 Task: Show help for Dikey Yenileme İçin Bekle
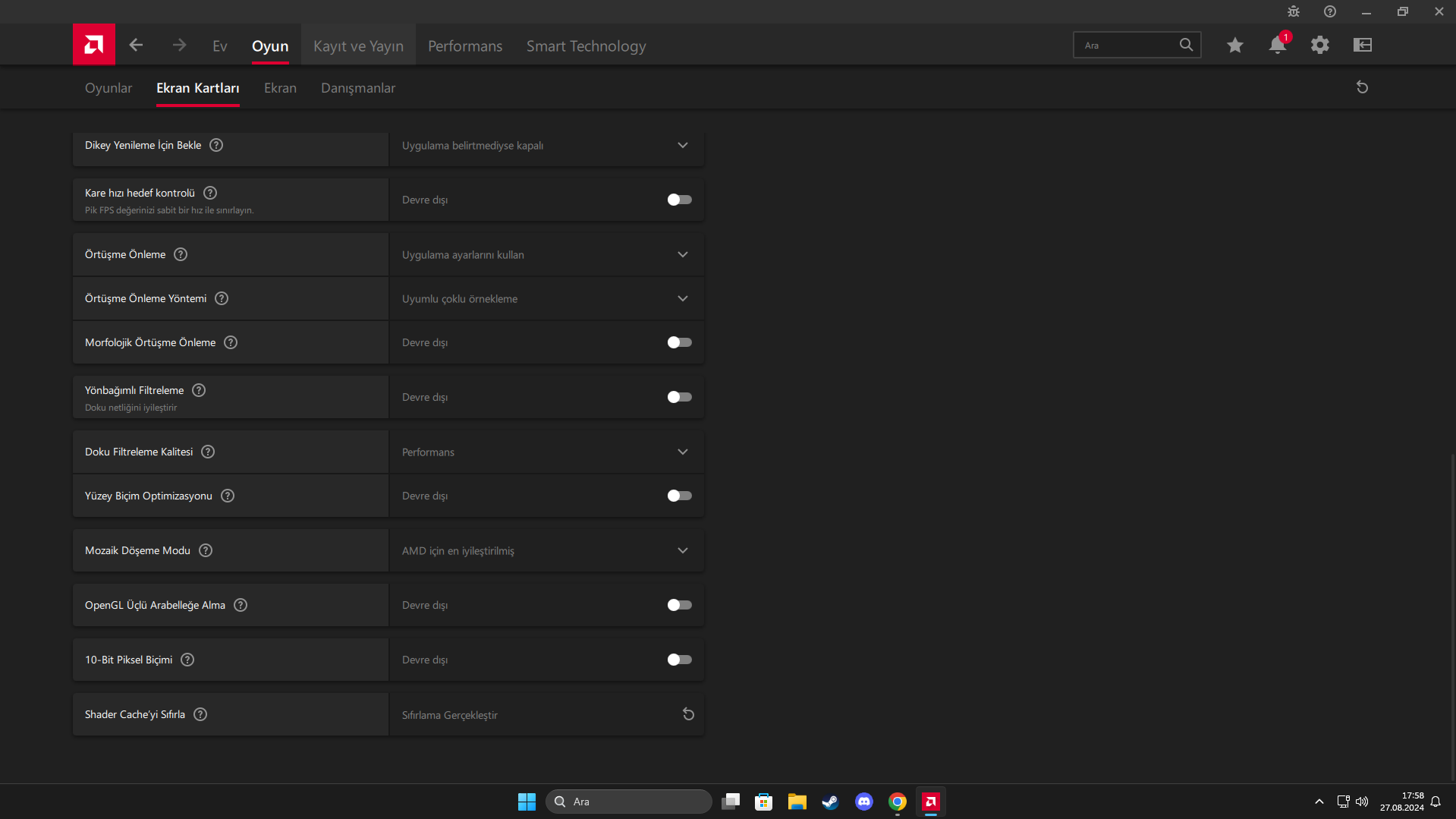point(216,145)
